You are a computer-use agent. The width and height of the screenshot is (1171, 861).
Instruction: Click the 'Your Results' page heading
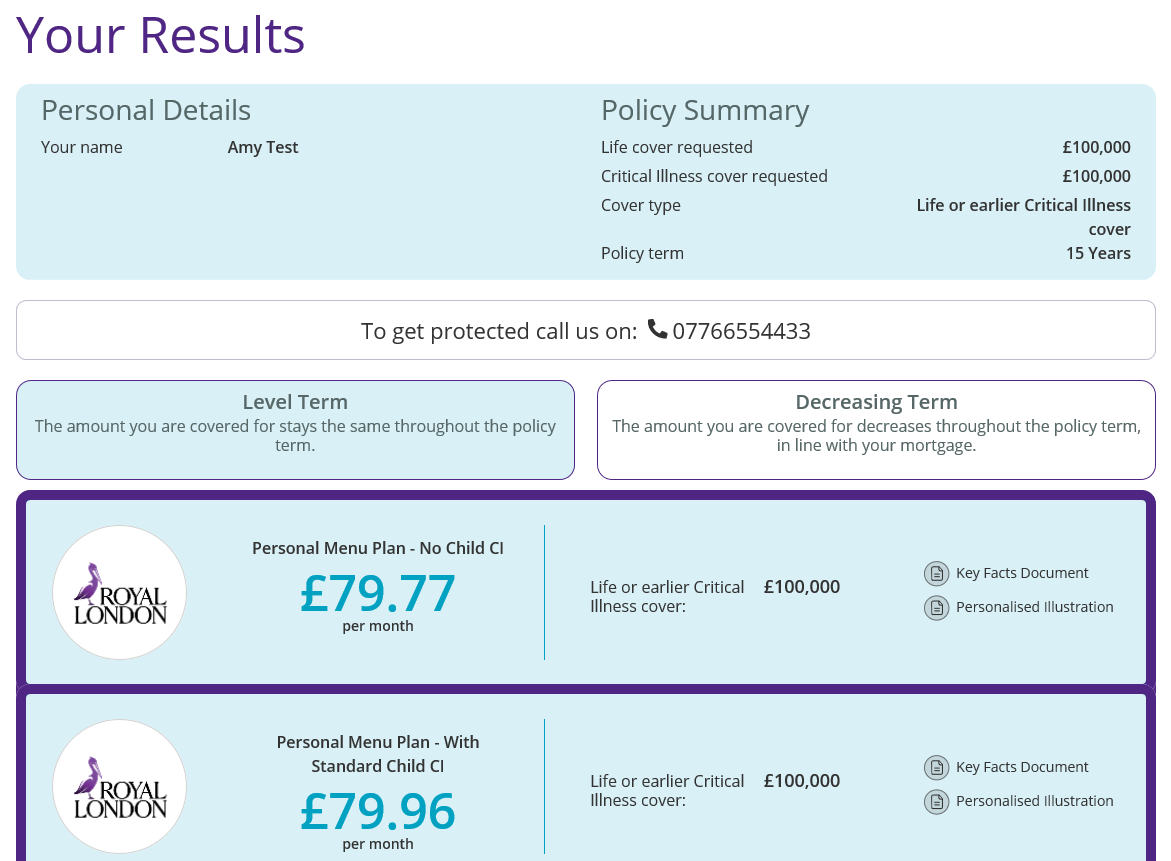(x=161, y=34)
